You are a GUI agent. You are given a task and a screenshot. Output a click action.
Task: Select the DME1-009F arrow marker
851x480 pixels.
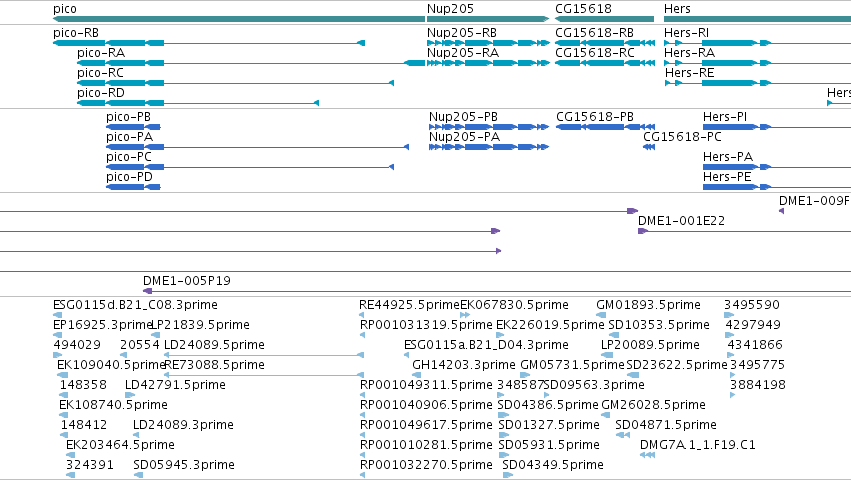(782, 211)
